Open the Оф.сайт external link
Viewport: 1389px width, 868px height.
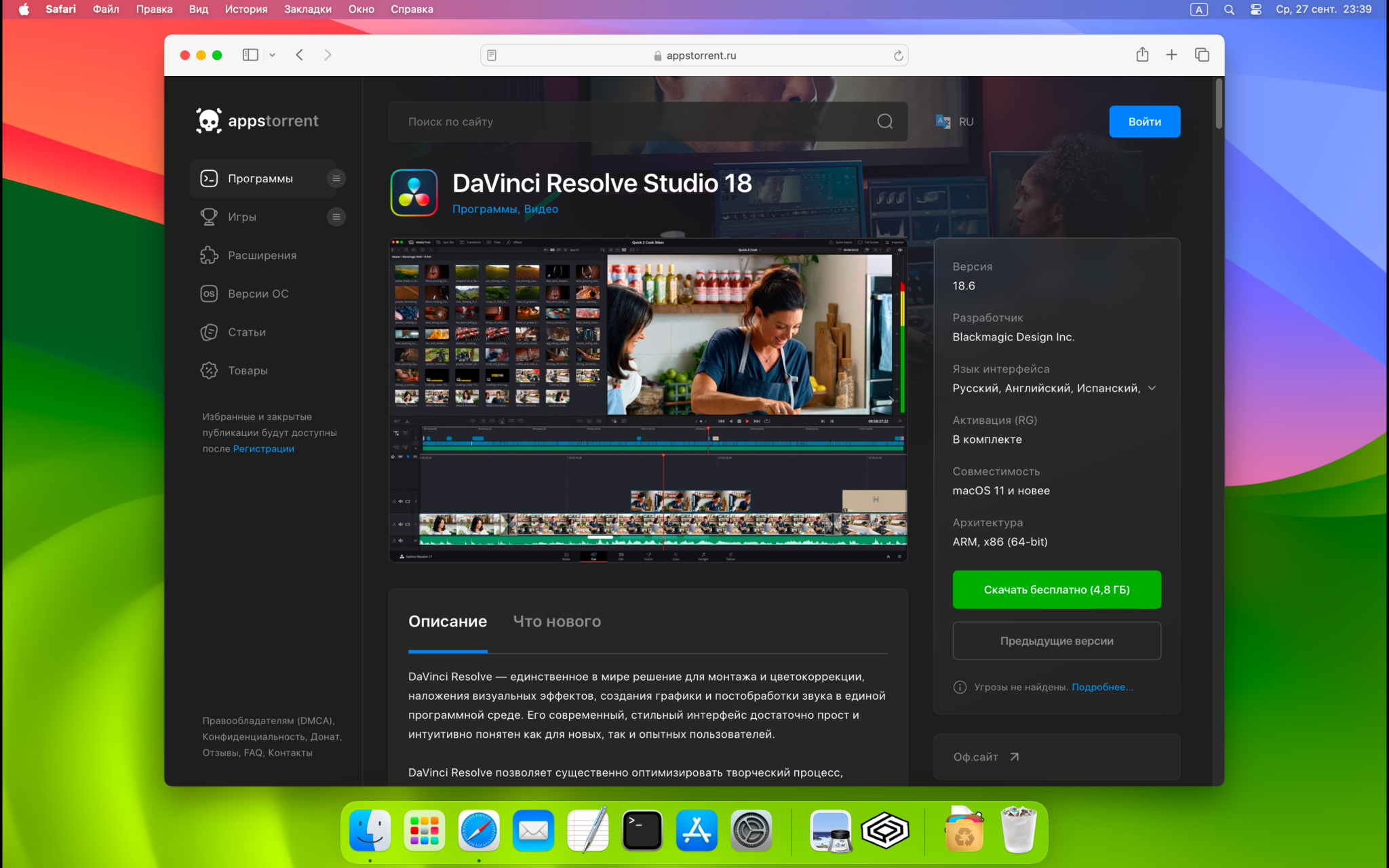[986, 757]
